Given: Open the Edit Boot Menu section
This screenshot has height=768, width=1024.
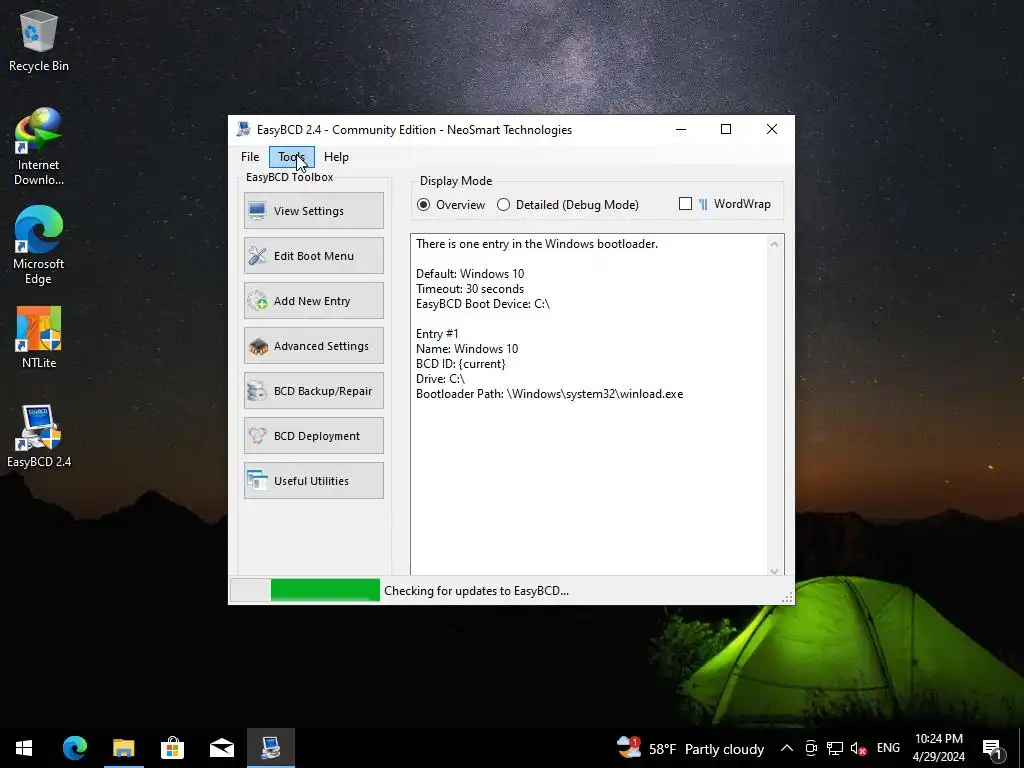Looking at the screenshot, I should (313, 255).
